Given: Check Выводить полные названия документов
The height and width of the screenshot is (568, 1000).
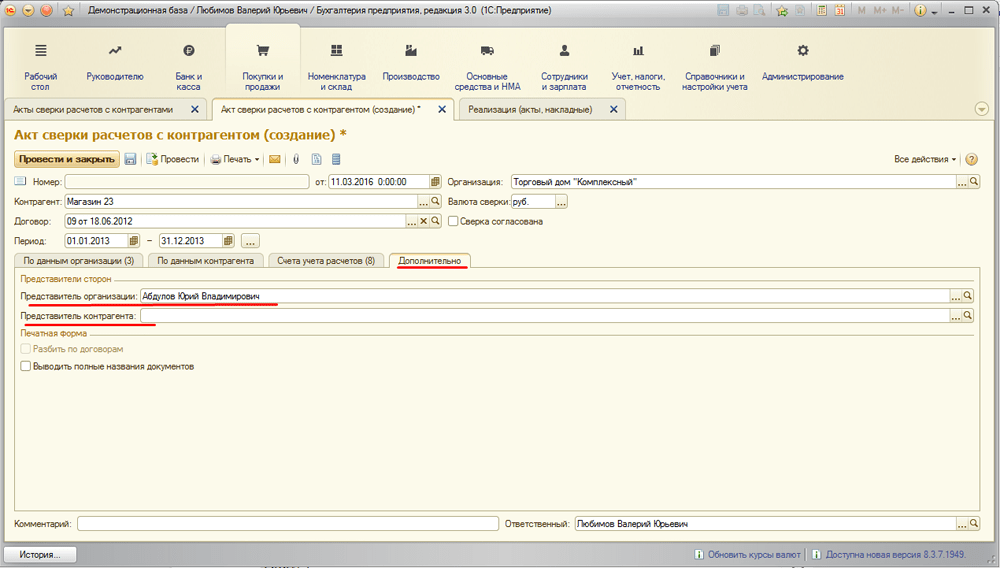Looking at the screenshot, I should click(x=26, y=367).
